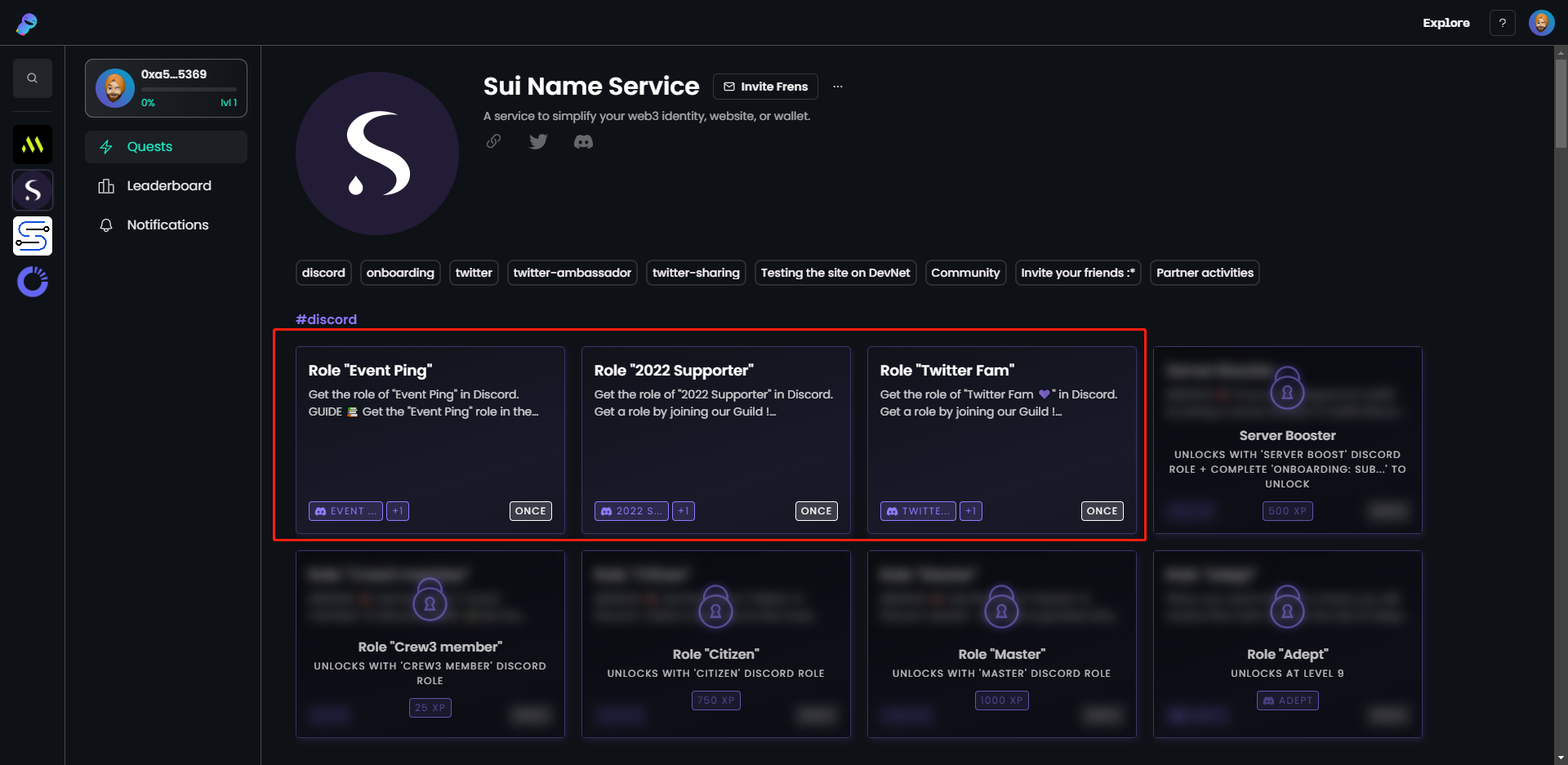1568x765 pixels.
Task: Open the white S-pipes community icon
Action: [x=33, y=236]
